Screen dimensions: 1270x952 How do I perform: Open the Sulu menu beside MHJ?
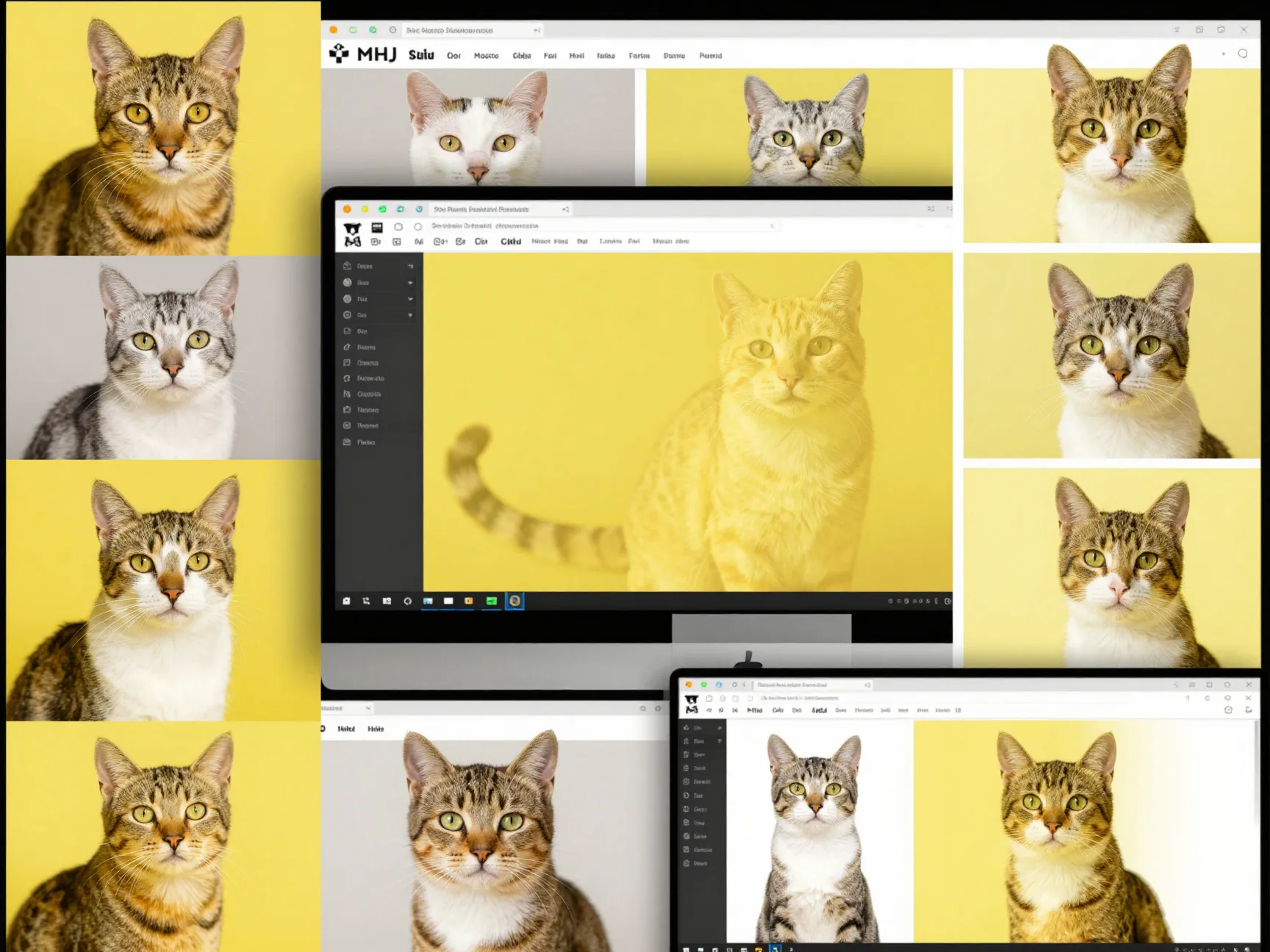(421, 55)
